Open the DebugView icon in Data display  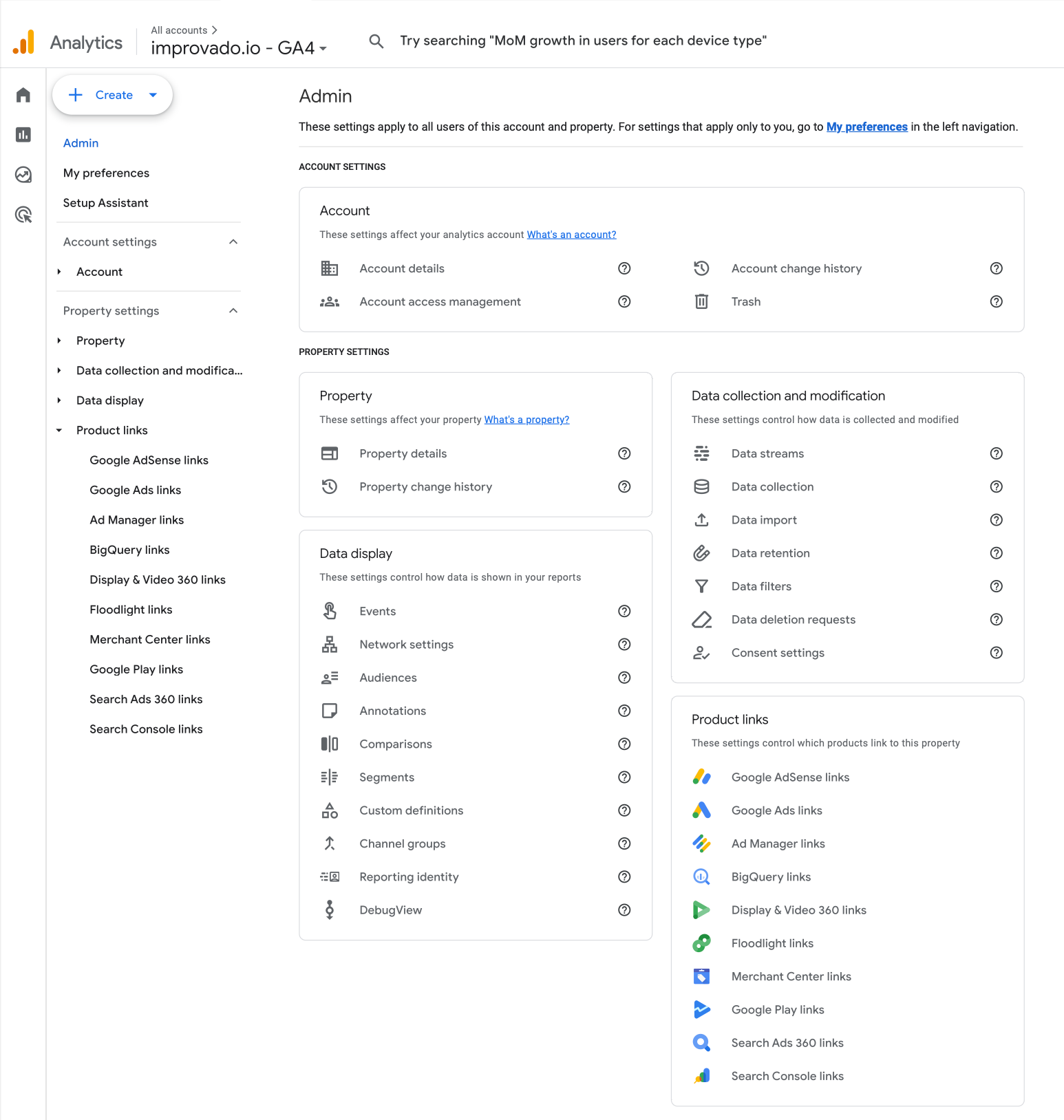(x=330, y=909)
